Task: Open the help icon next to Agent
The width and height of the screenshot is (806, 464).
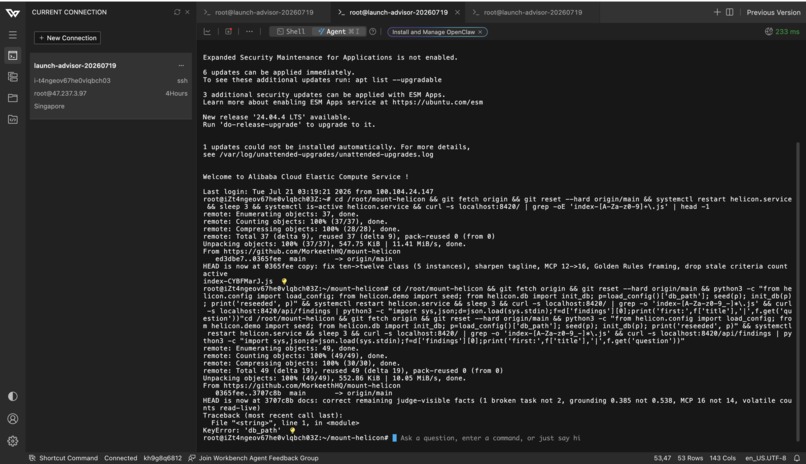Action: point(373,31)
